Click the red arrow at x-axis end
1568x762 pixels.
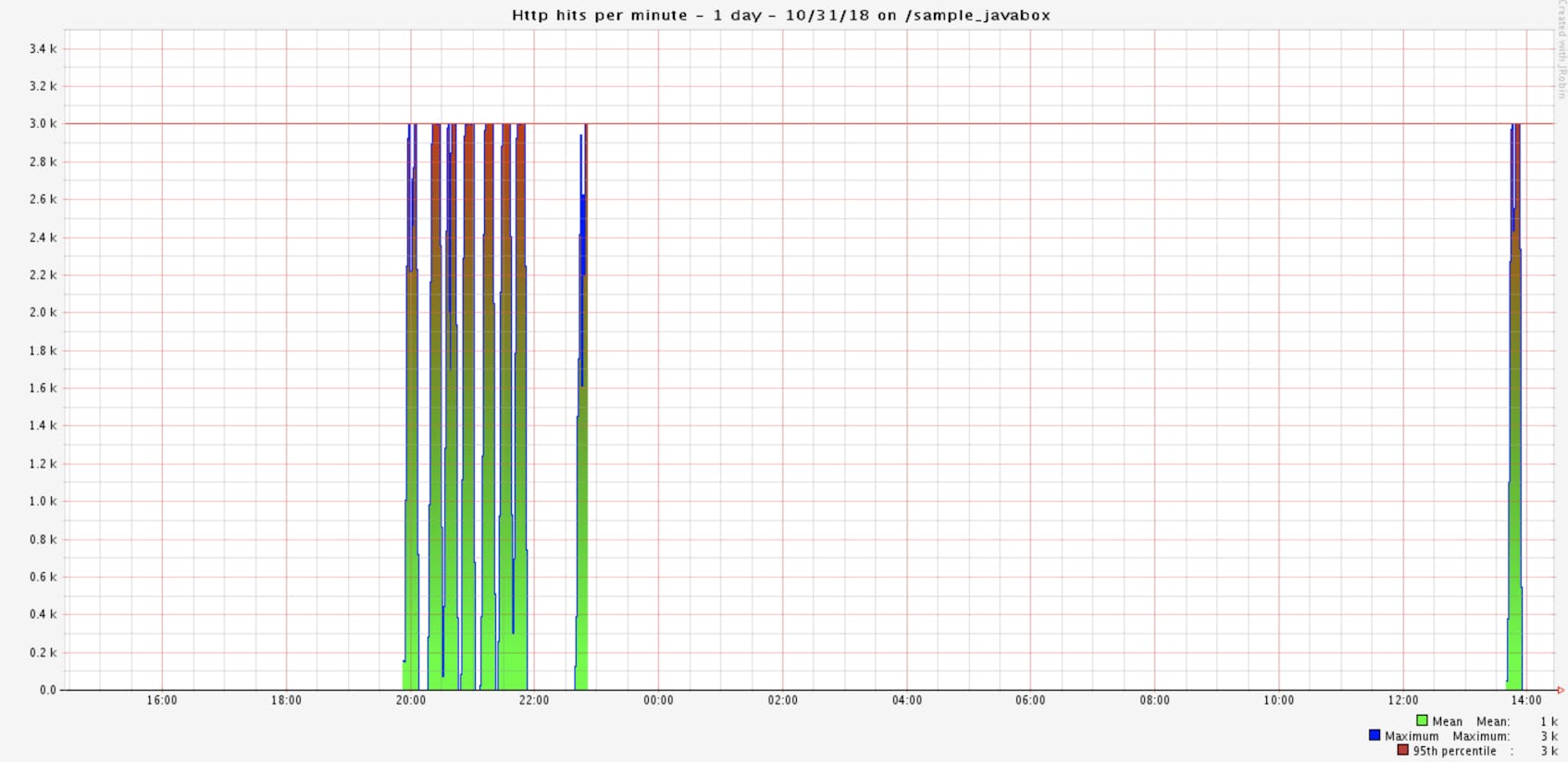coord(1561,690)
